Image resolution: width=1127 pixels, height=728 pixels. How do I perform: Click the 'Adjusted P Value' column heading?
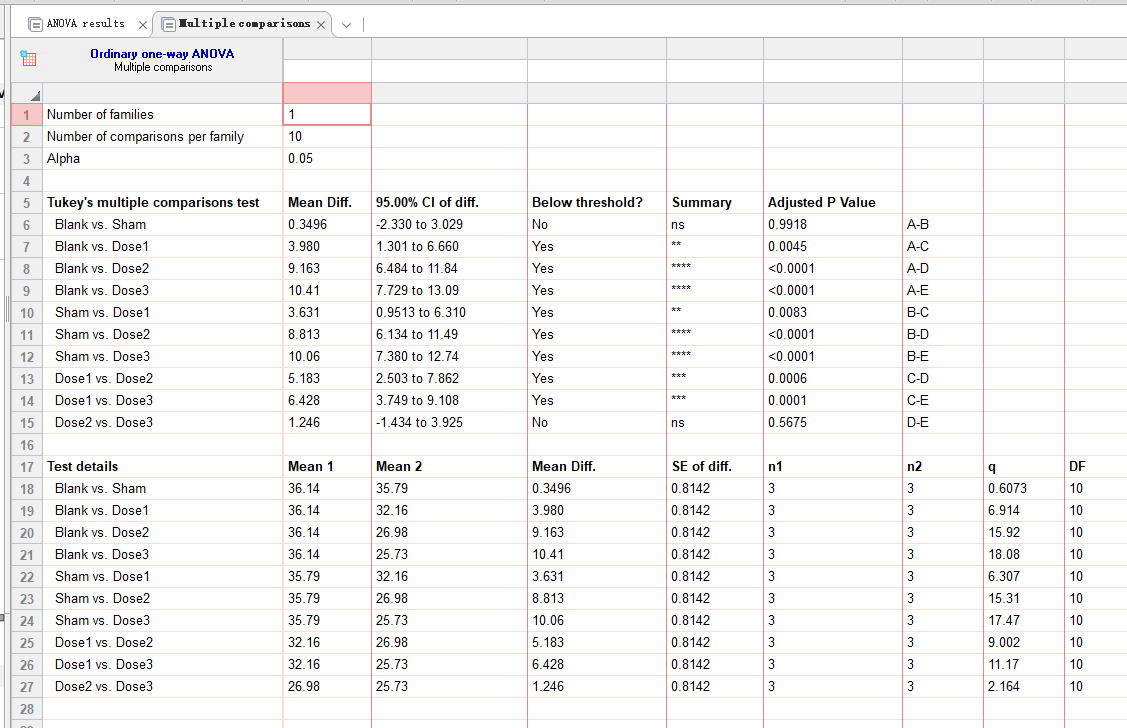(x=822, y=203)
